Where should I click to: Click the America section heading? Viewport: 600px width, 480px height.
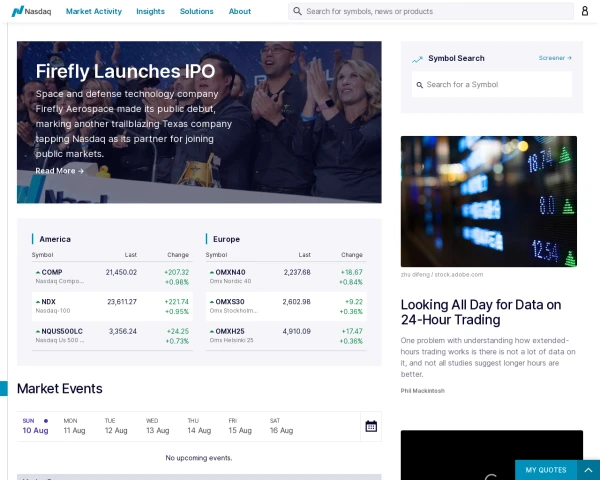coord(55,239)
